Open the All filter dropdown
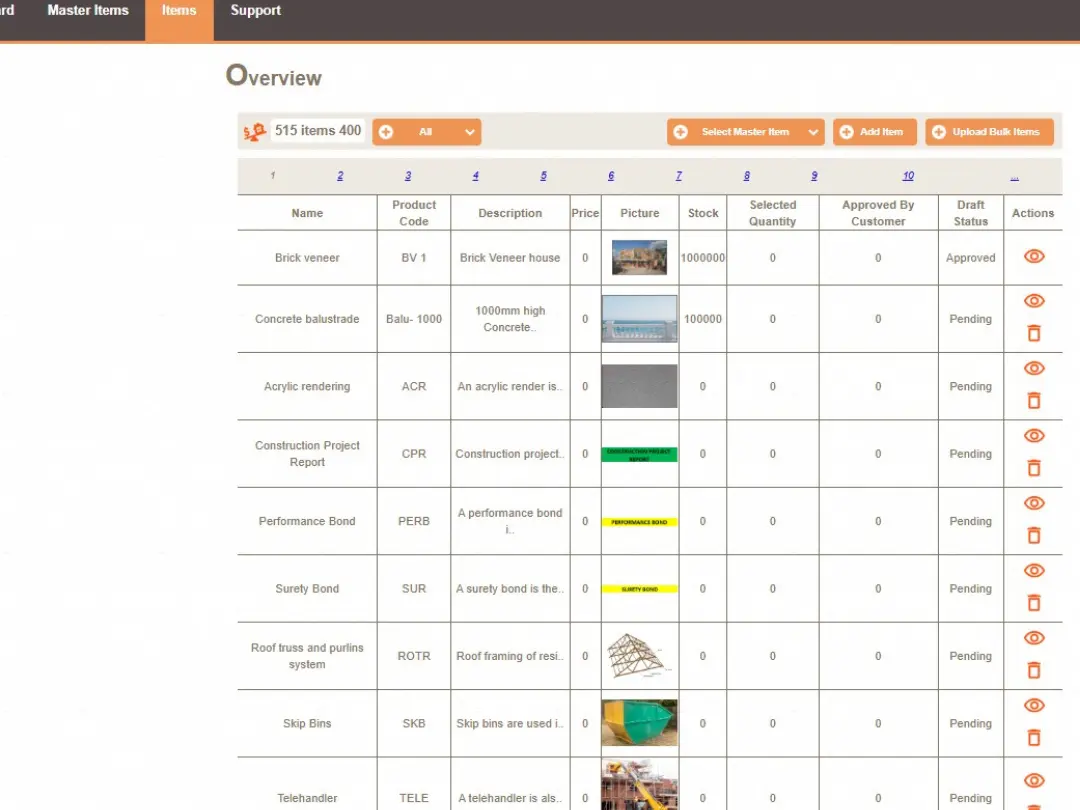The height and width of the screenshot is (810, 1080). tap(427, 132)
